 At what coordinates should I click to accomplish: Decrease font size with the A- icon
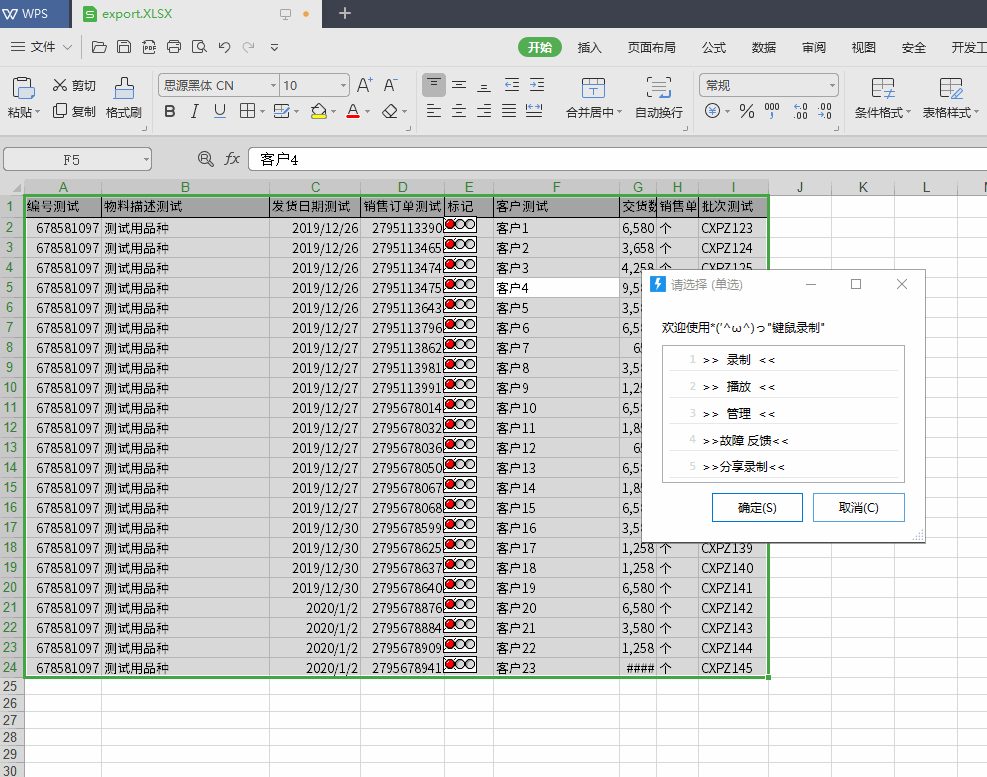[x=391, y=85]
